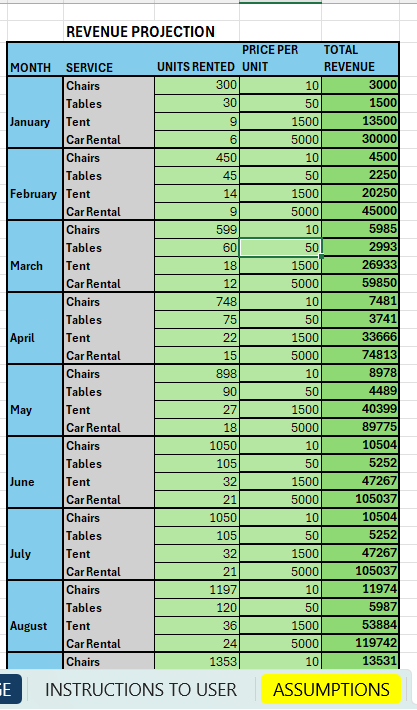The height and width of the screenshot is (710, 417).
Task: Select February Car Rental revenue 45000
Action: click(x=360, y=211)
